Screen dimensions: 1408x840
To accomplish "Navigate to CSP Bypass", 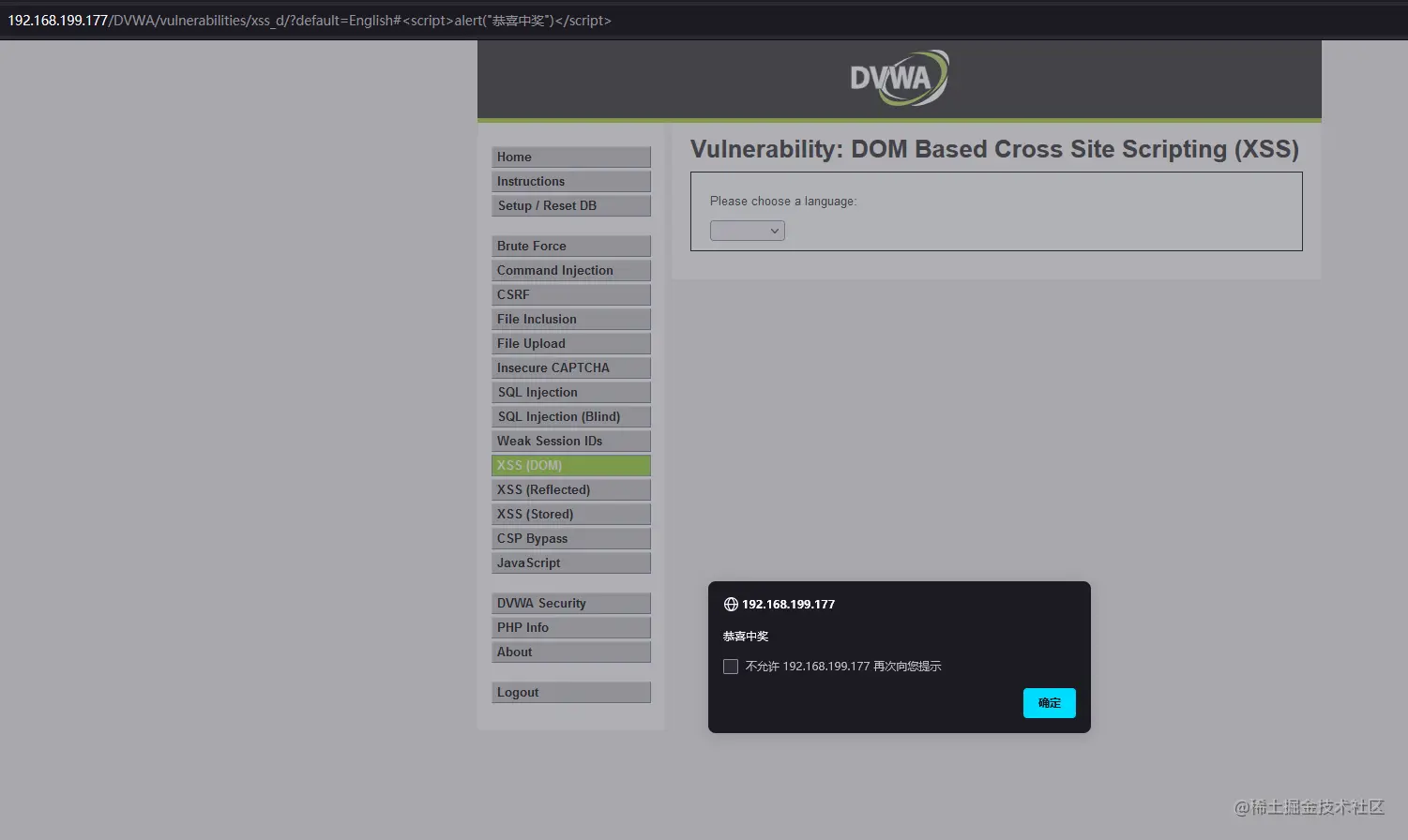I will [x=571, y=538].
